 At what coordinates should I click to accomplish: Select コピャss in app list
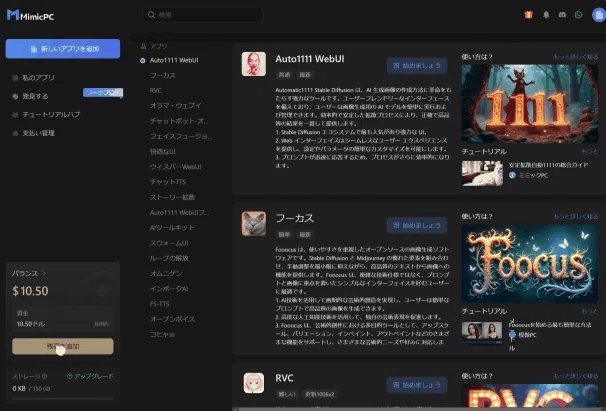click(162, 334)
